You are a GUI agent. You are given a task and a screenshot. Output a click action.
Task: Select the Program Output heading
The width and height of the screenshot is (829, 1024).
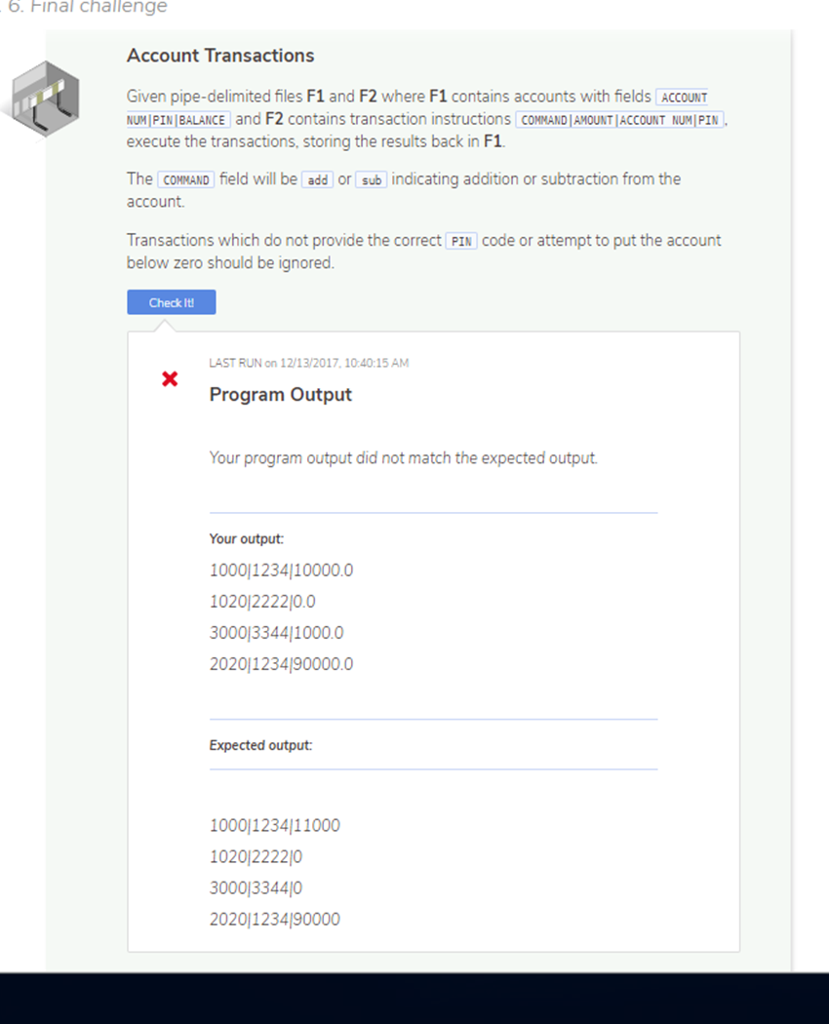(280, 395)
